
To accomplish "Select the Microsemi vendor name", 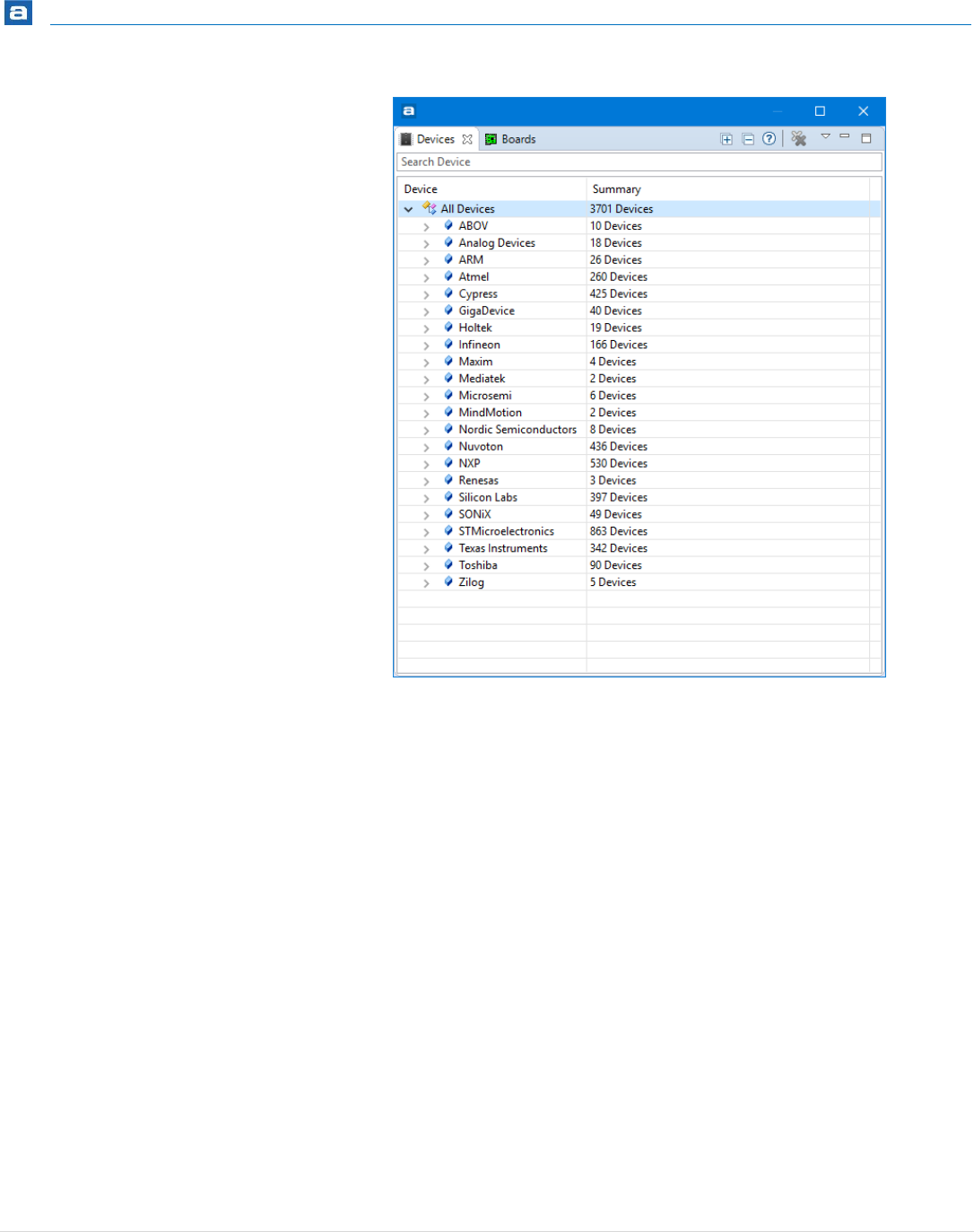I will [485, 396].
